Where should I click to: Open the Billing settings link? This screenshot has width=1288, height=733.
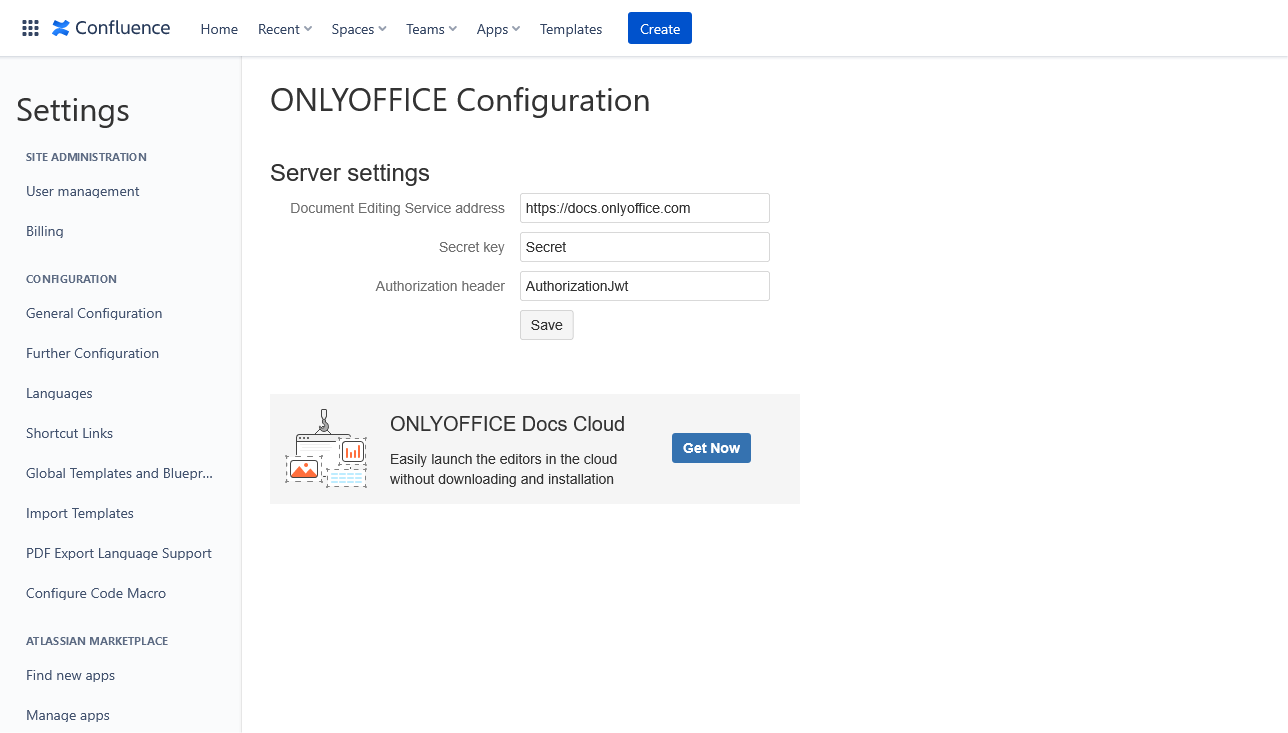pyautogui.click(x=45, y=231)
